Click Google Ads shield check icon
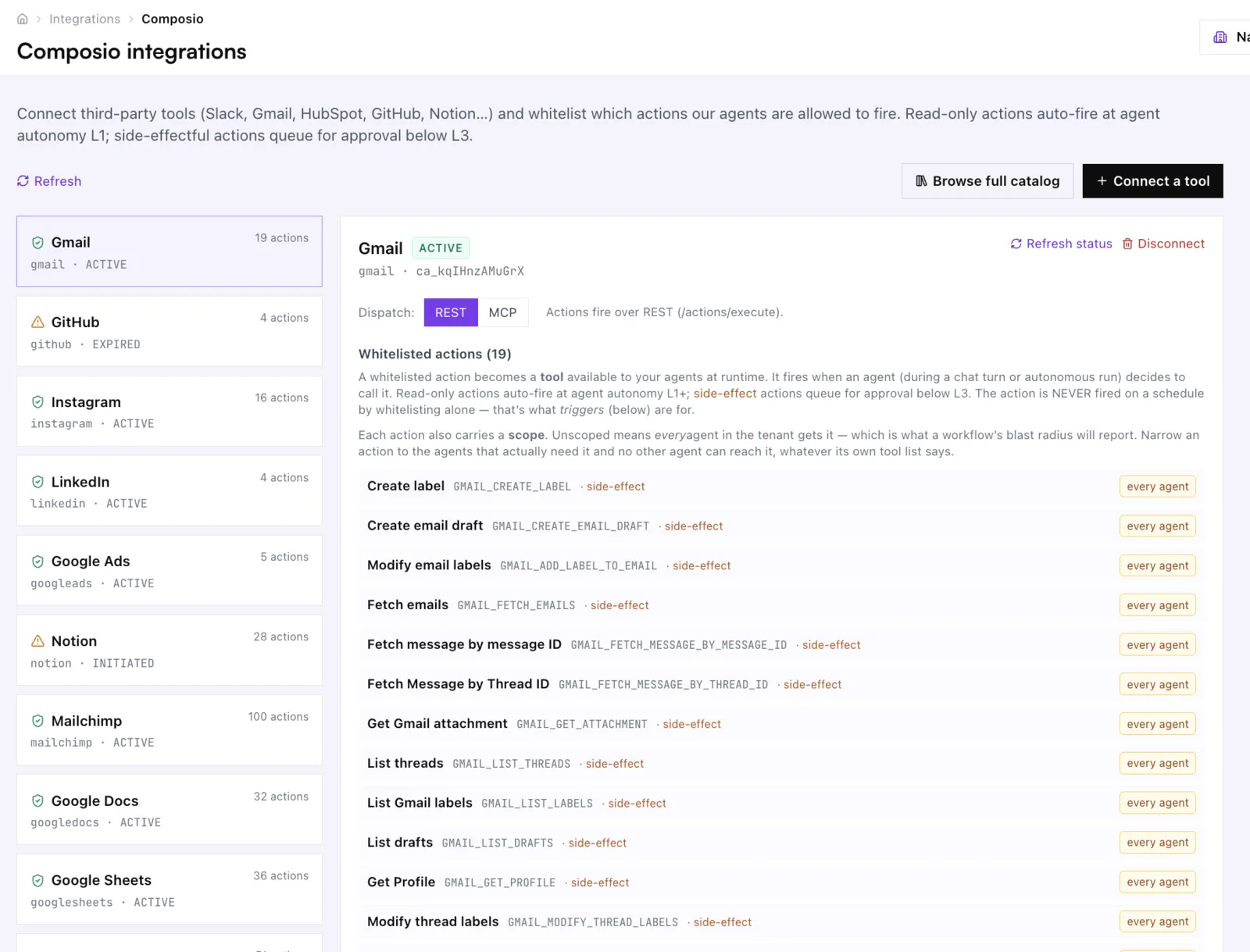1250x952 pixels. pyautogui.click(x=37, y=562)
